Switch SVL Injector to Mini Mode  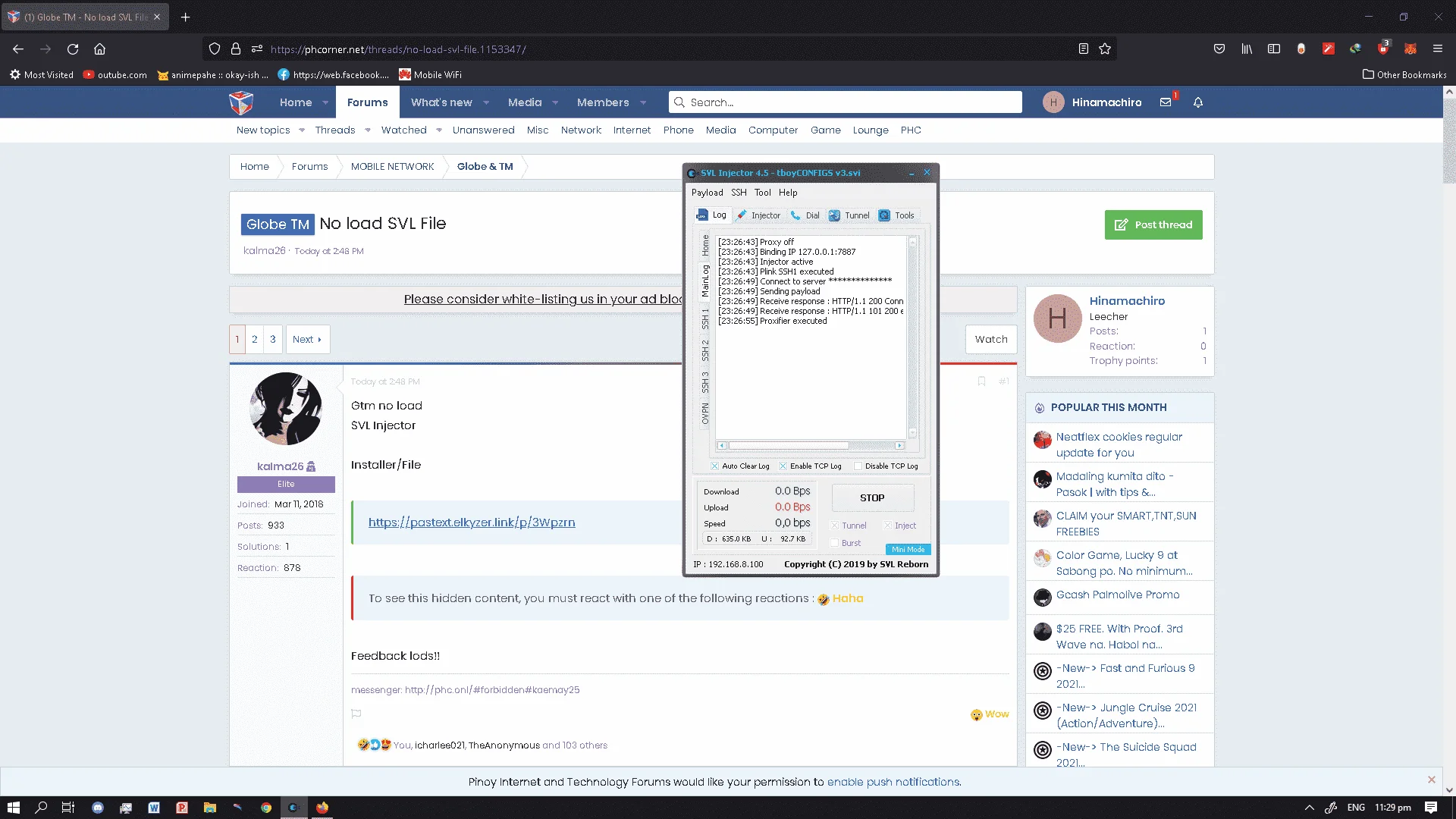point(908,550)
